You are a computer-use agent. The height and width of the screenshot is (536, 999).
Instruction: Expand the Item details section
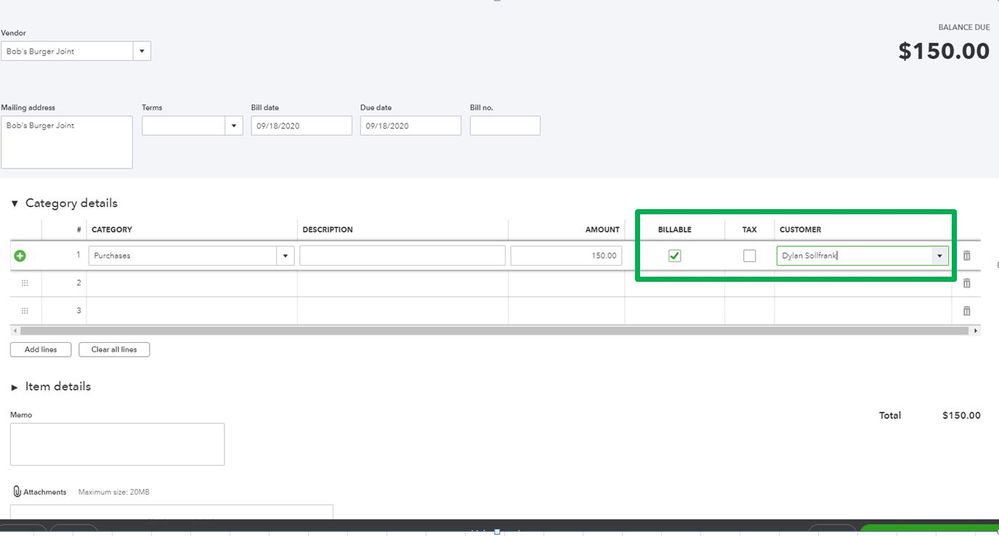point(14,387)
